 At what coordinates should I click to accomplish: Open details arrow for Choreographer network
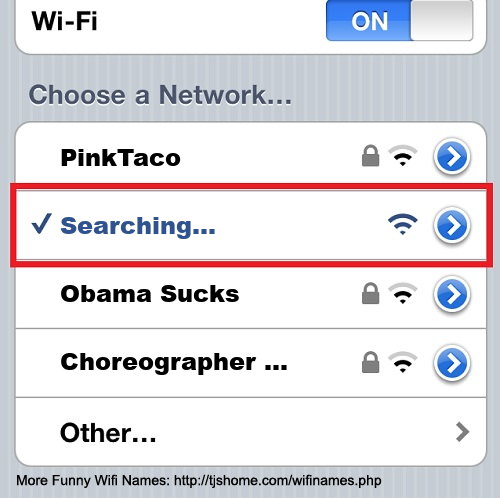pyautogui.click(x=452, y=363)
